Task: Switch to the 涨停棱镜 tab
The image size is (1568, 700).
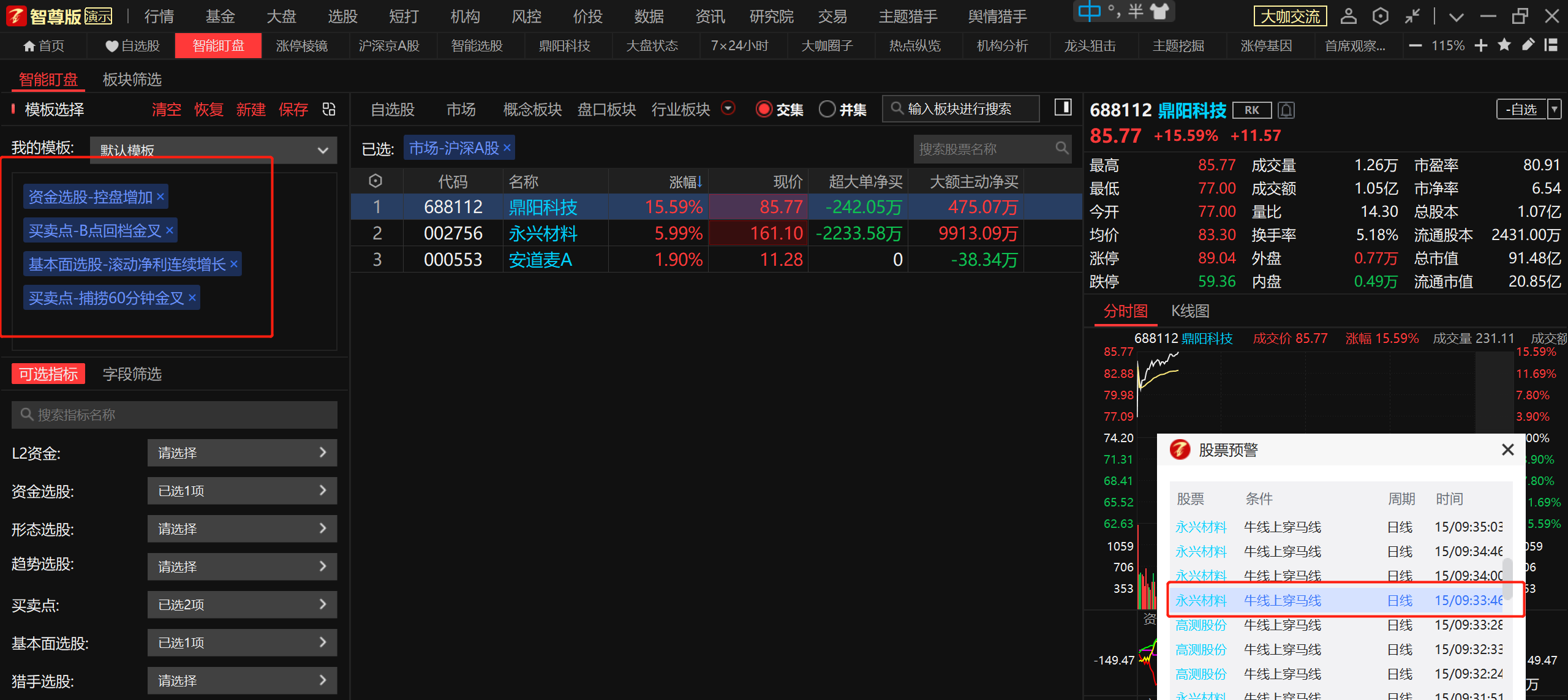Action: (302, 46)
